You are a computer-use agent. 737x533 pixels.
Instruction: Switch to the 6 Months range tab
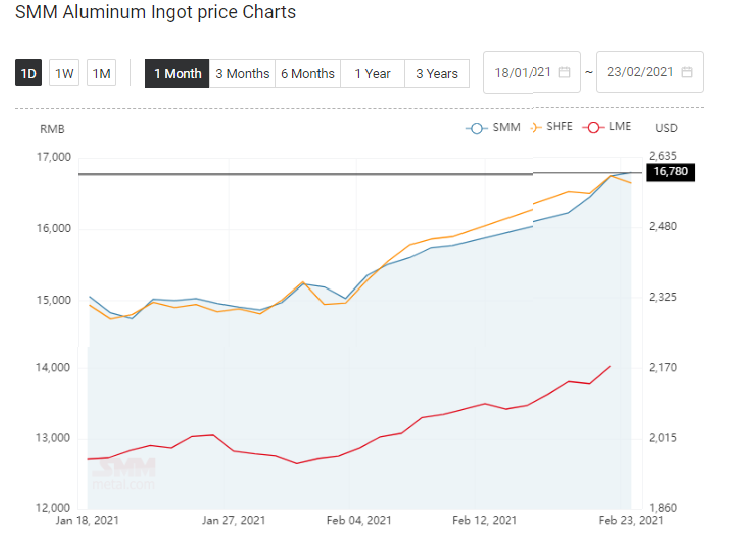[308, 73]
